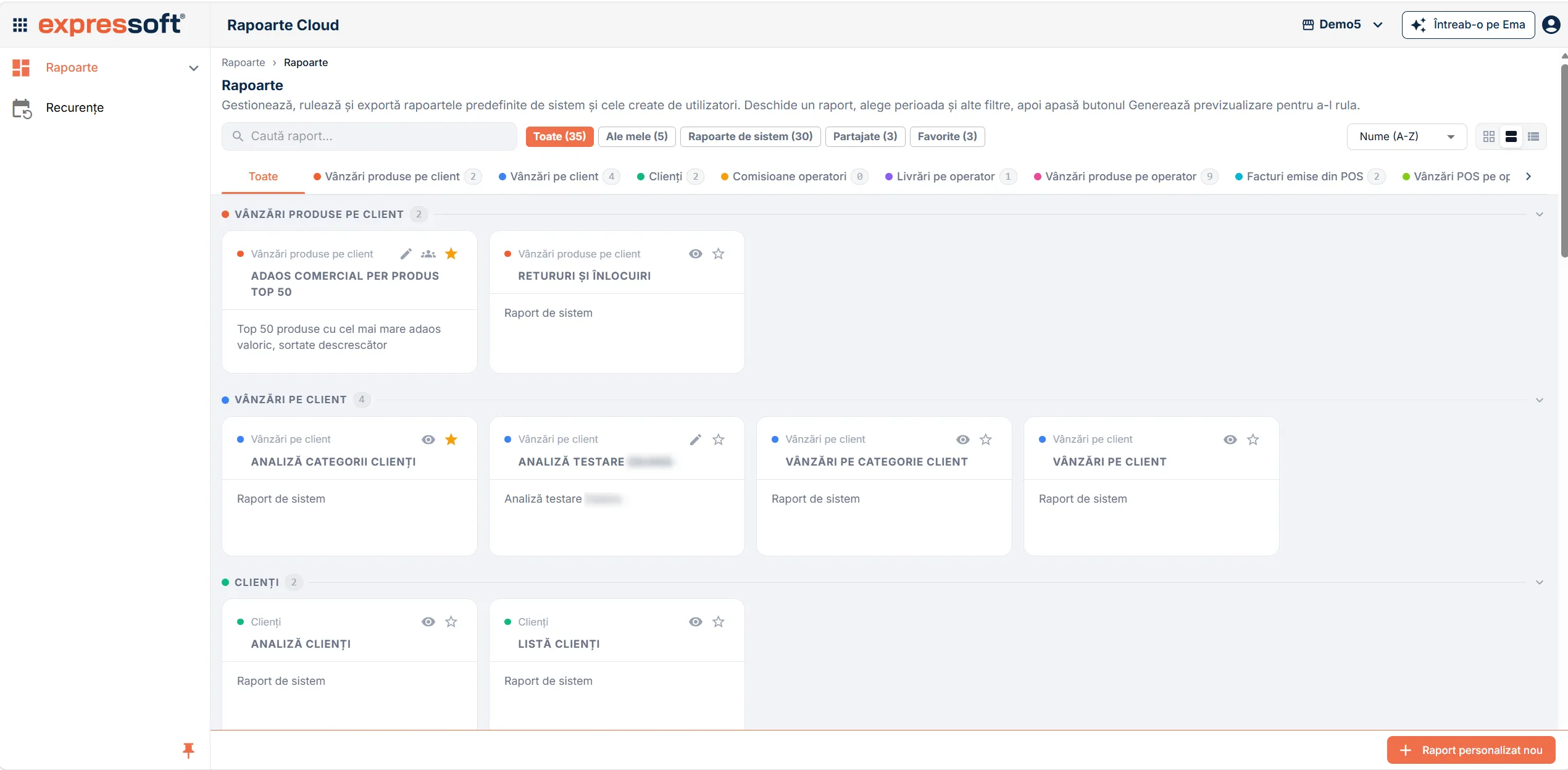Screen dimensions: 1568x770
Task: Collapse the Vânzări Produse pe Client section
Action: coord(1540,214)
